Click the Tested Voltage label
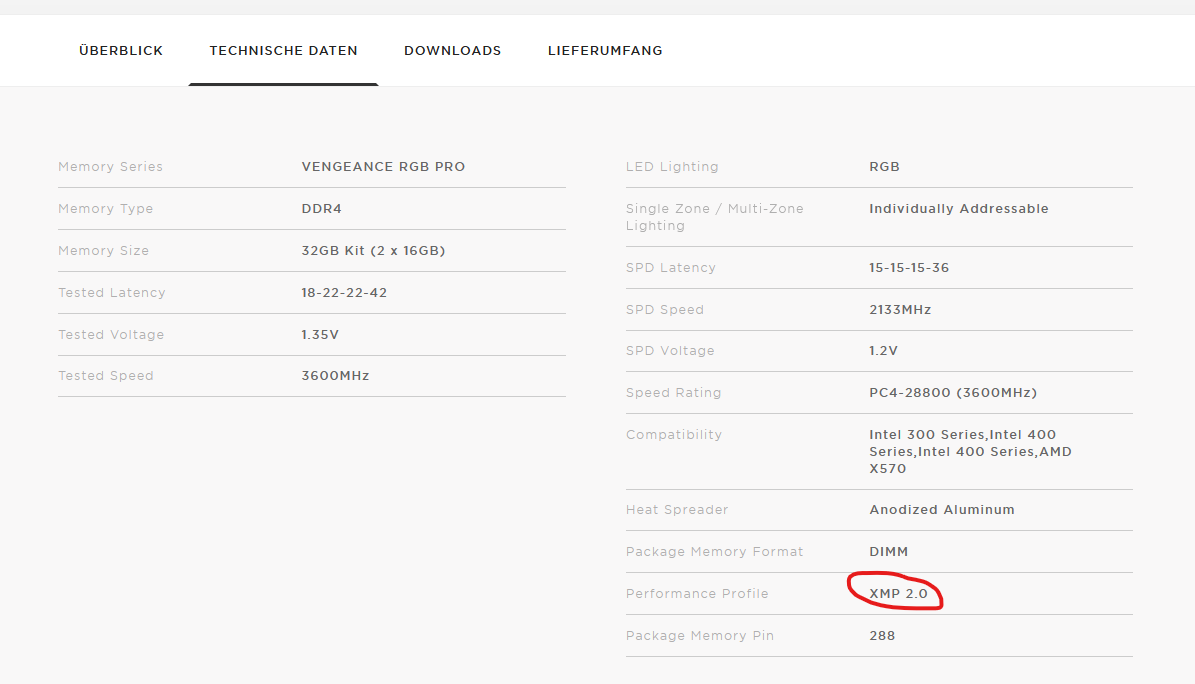The image size is (1195, 684). point(111,335)
